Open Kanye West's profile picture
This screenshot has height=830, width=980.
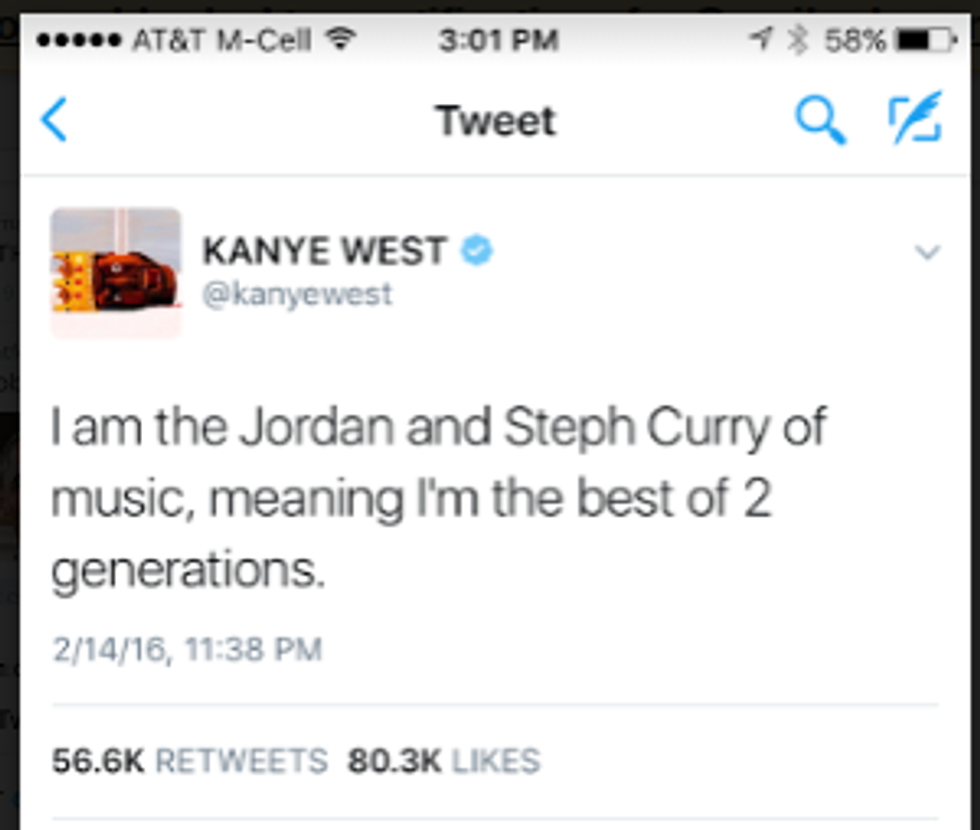pyautogui.click(x=116, y=272)
